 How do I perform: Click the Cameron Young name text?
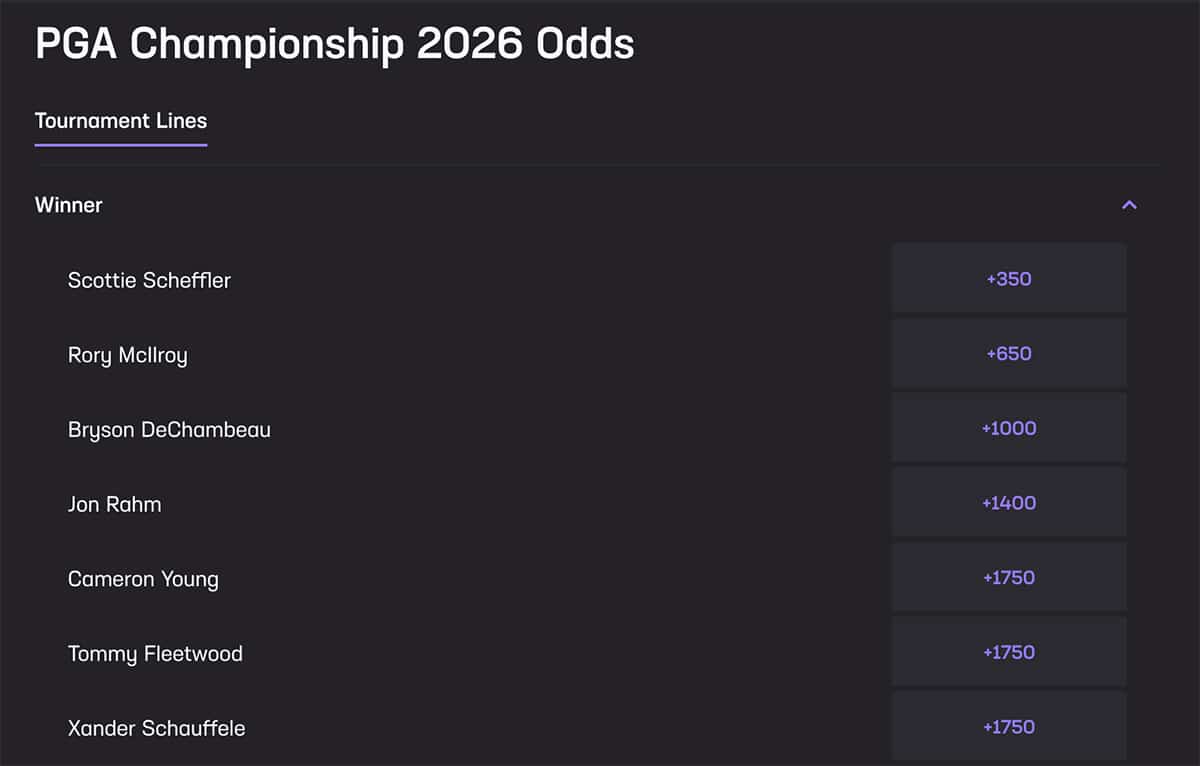coord(143,578)
